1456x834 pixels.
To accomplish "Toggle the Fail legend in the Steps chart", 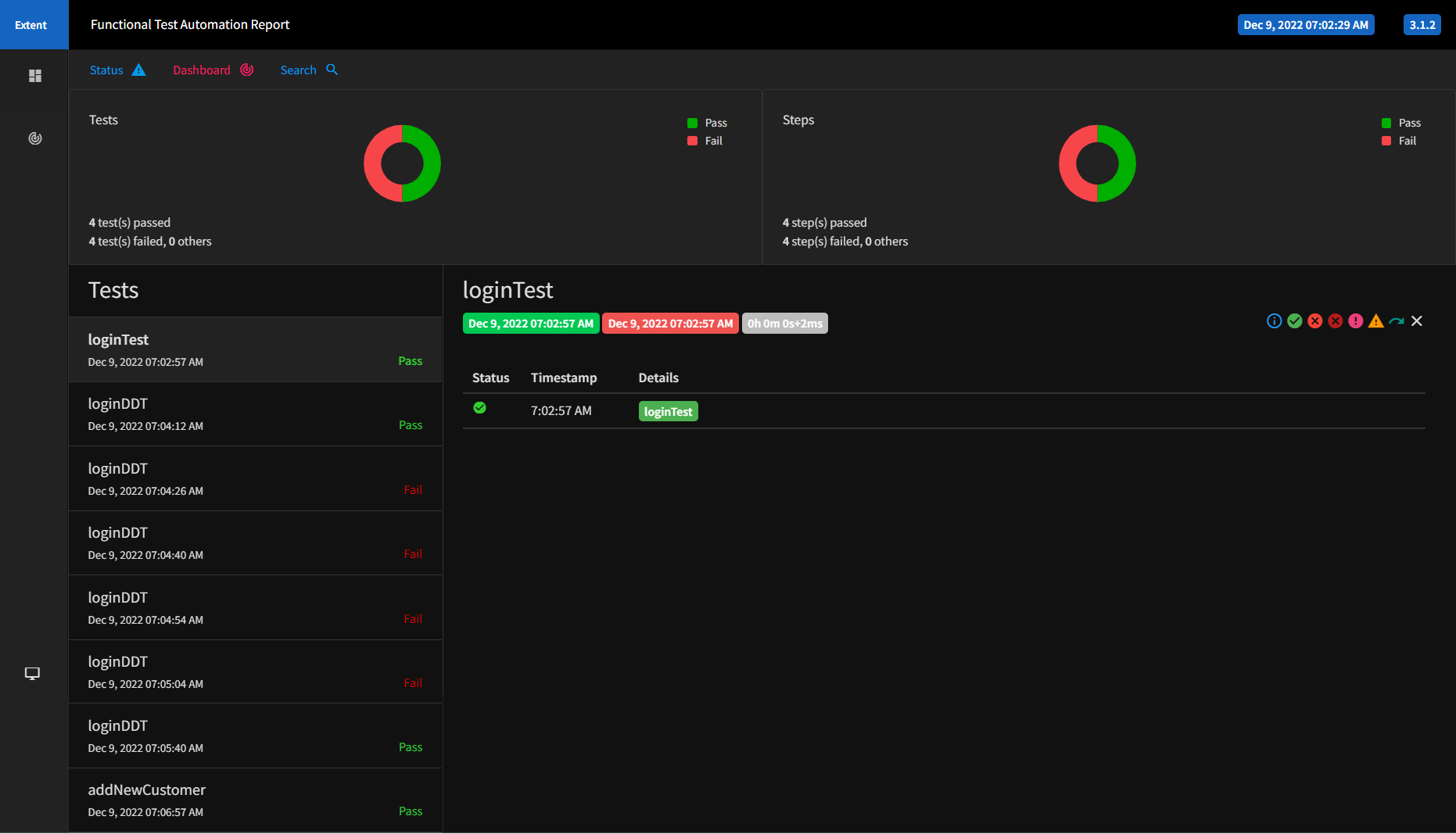I will click(1400, 141).
